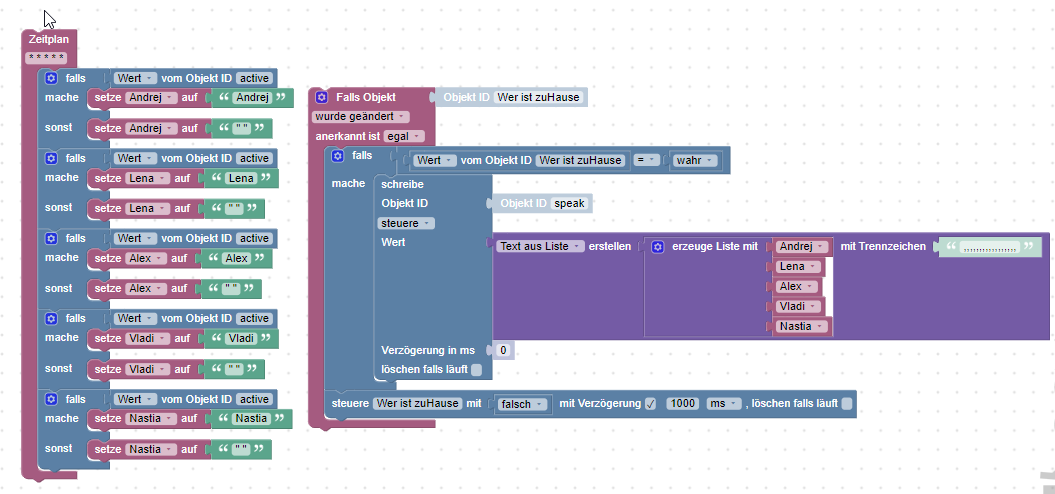
Task: Click the active object ID in the Lena falls block
Action: tap(255, 158)
